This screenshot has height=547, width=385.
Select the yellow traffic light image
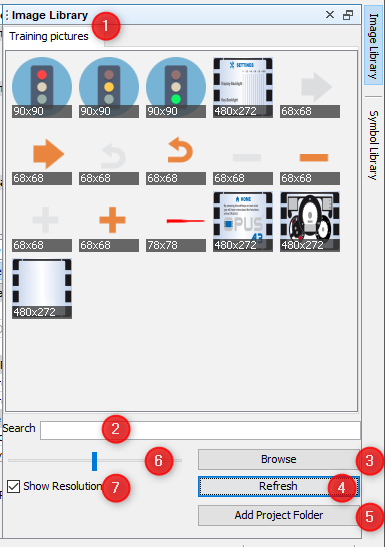tap(109, 88)
